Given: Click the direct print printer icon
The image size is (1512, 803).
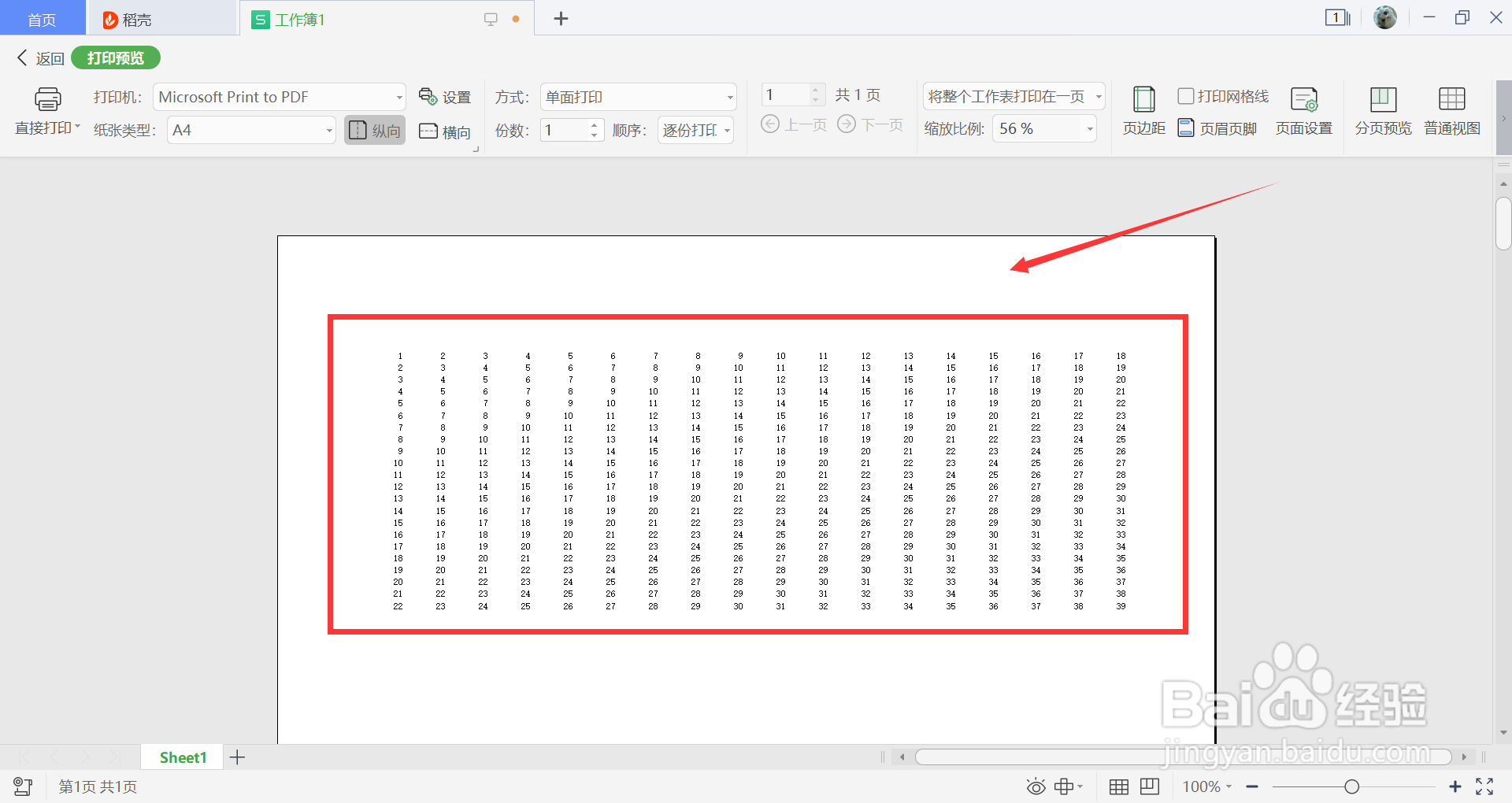Looking at the screenshot, I should coord(48,99).
